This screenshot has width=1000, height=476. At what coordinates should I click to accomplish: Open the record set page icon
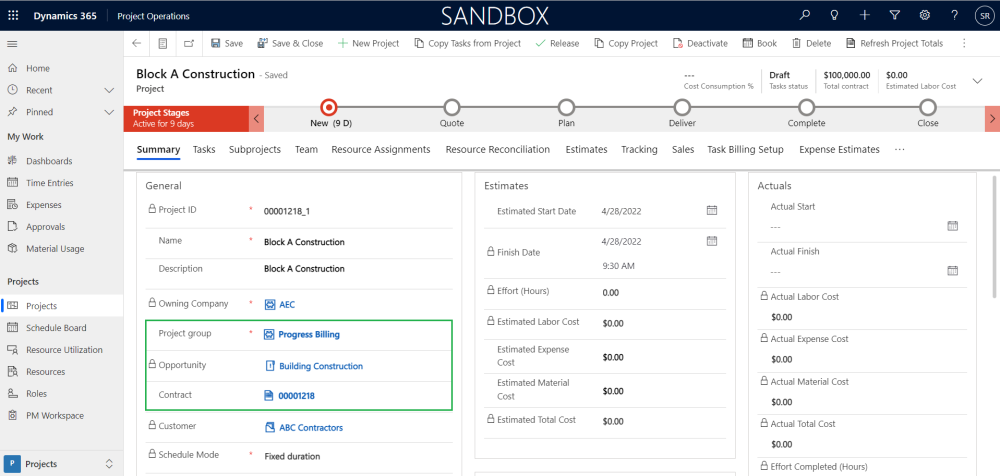(x=163, y=43)
